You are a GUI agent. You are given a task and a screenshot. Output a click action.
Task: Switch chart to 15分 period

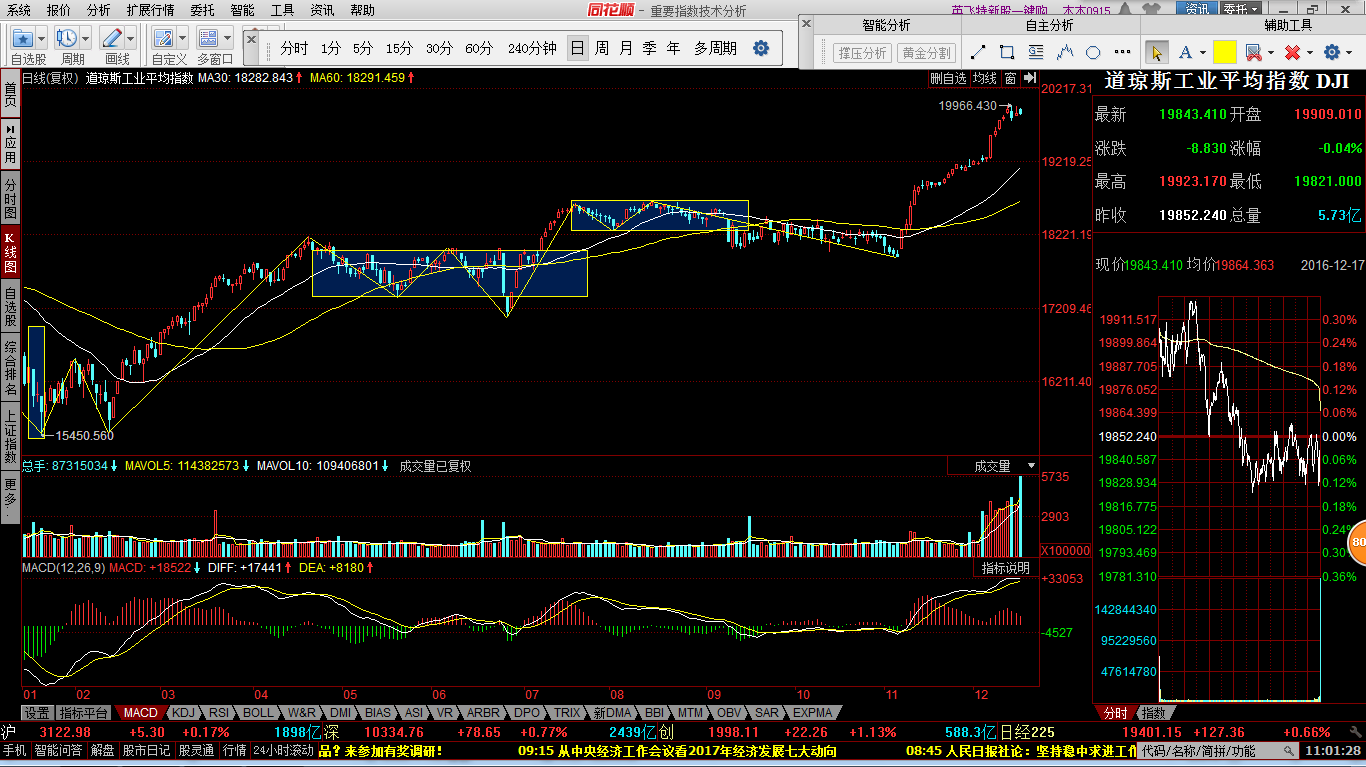point(399,48)
